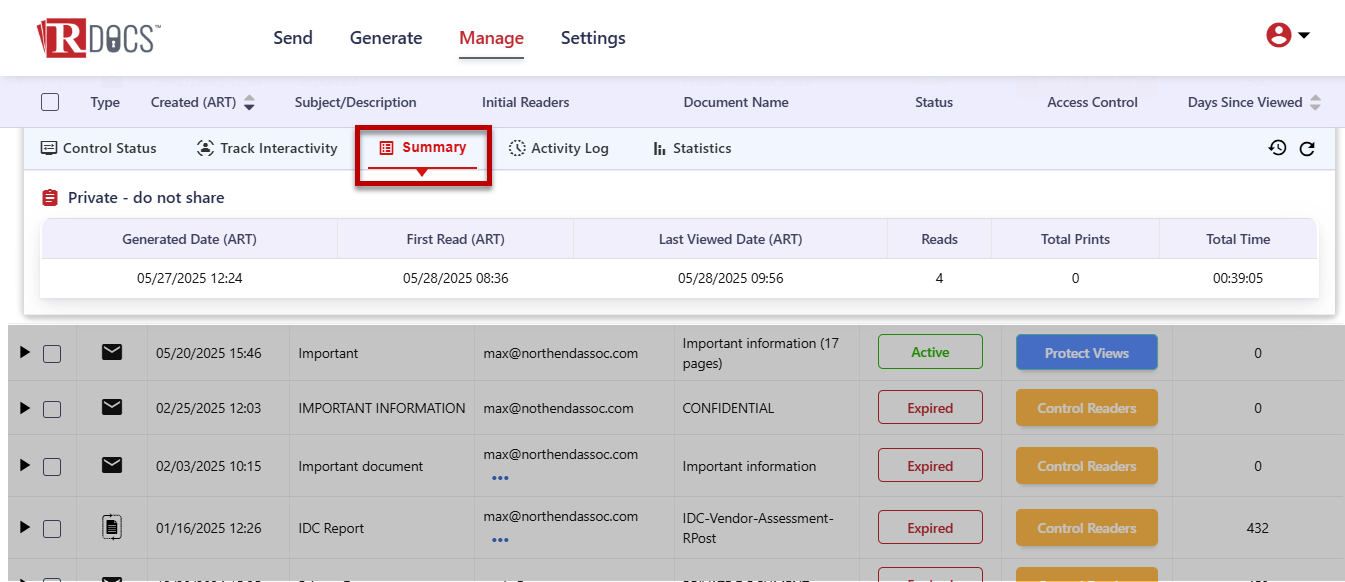
Task: Click the refresh icon in the tab bar
Action: 1307,149
